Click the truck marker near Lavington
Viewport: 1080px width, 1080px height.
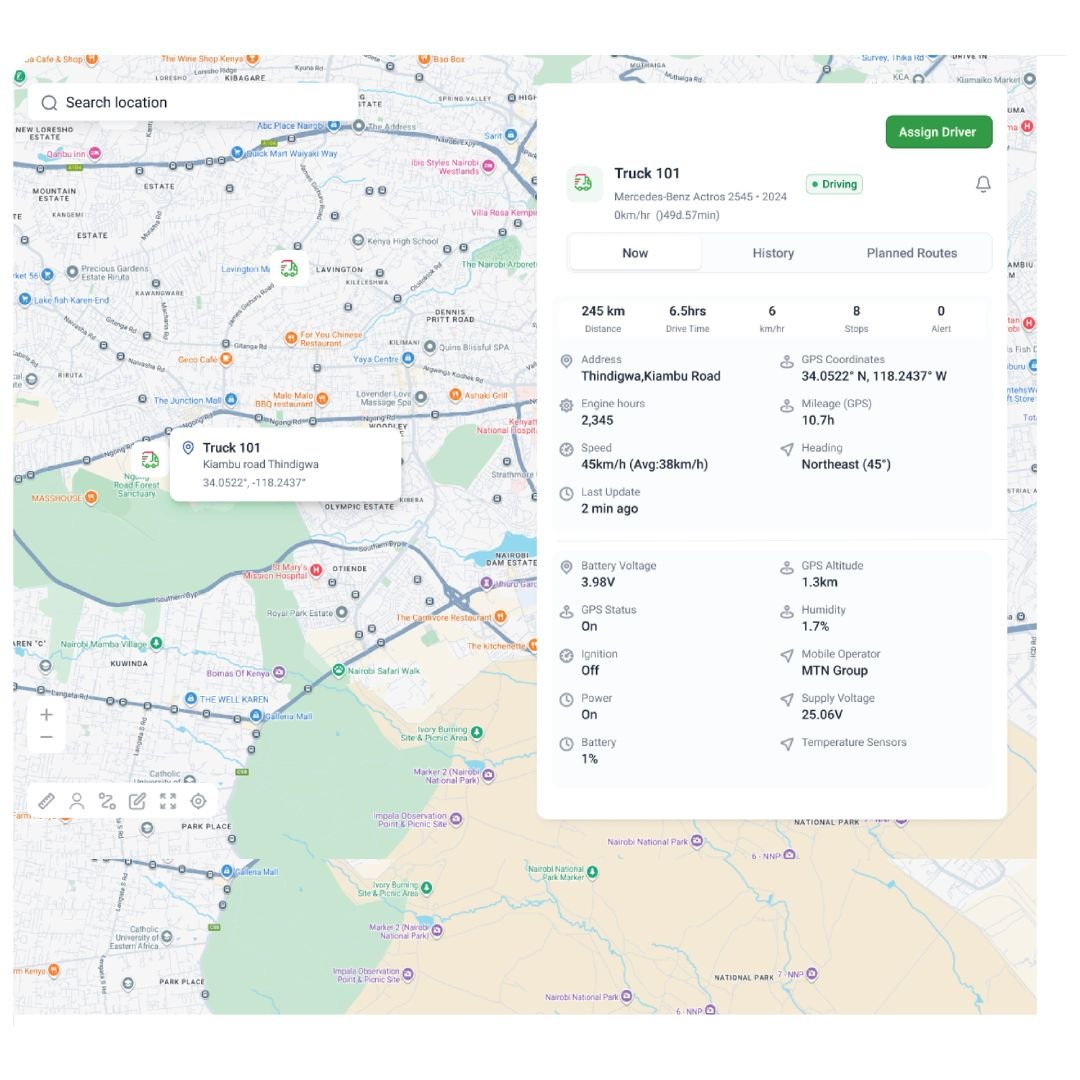tap(289, 268)
